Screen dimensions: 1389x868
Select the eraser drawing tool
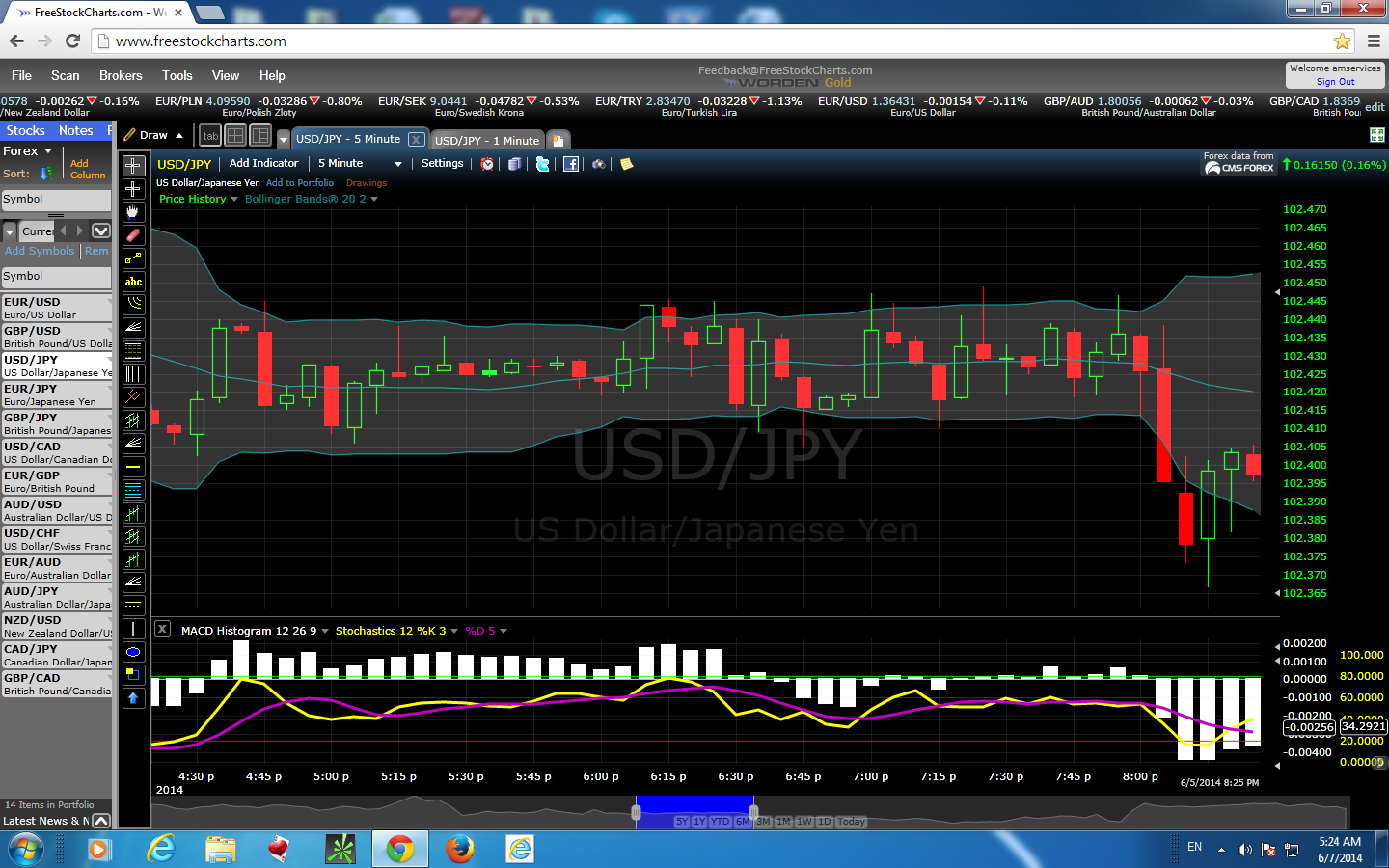133,235
